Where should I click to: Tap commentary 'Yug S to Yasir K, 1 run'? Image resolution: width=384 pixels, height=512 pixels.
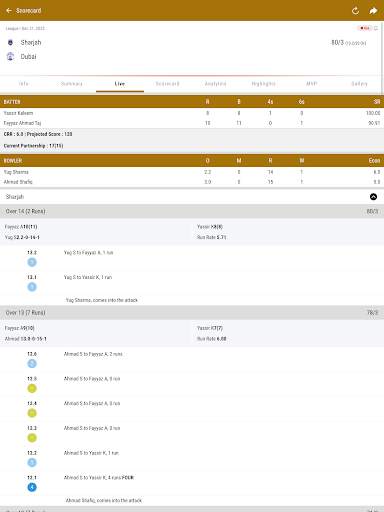tap(88, 277)
